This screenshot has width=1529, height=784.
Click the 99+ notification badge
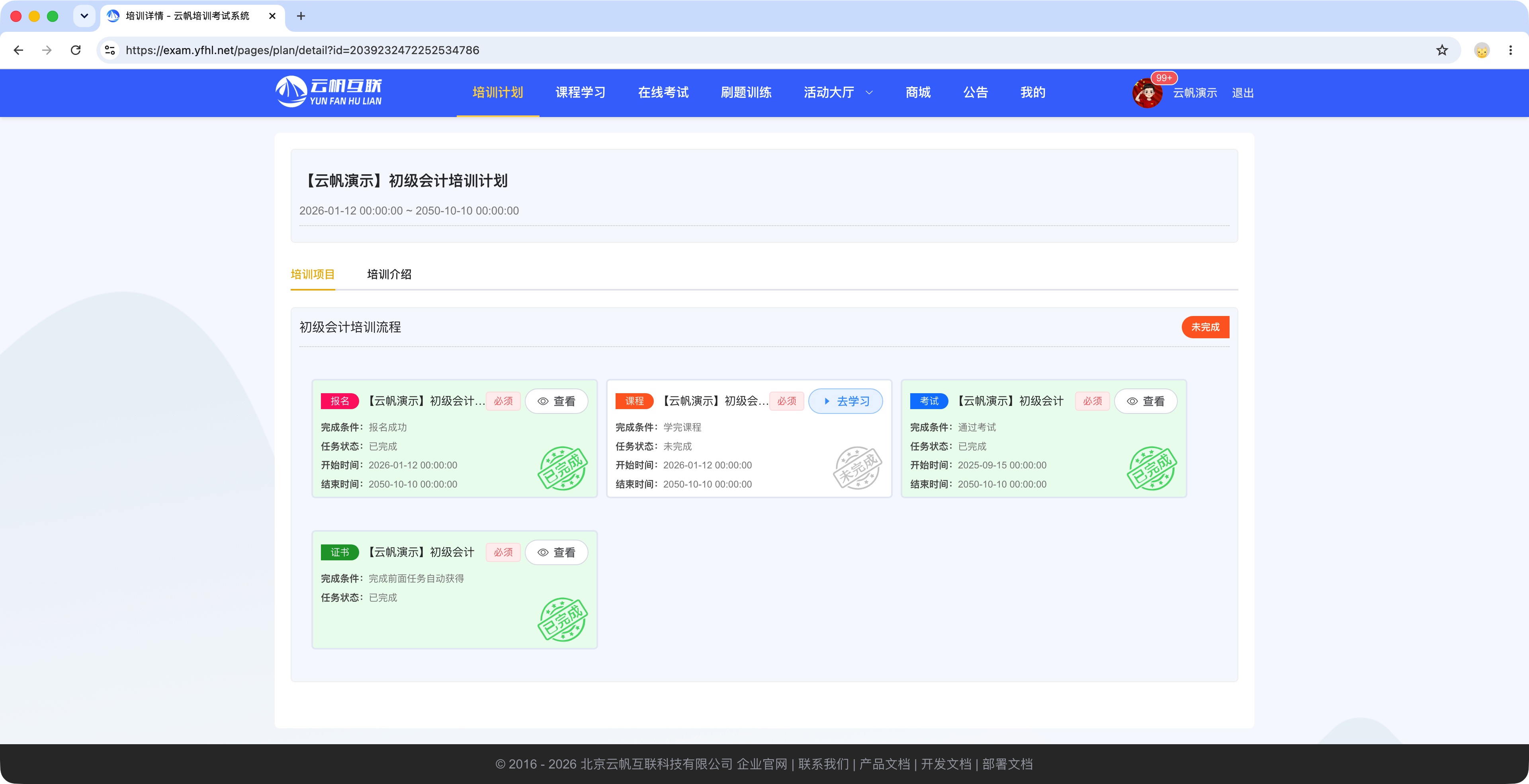tap(1163, 78)
